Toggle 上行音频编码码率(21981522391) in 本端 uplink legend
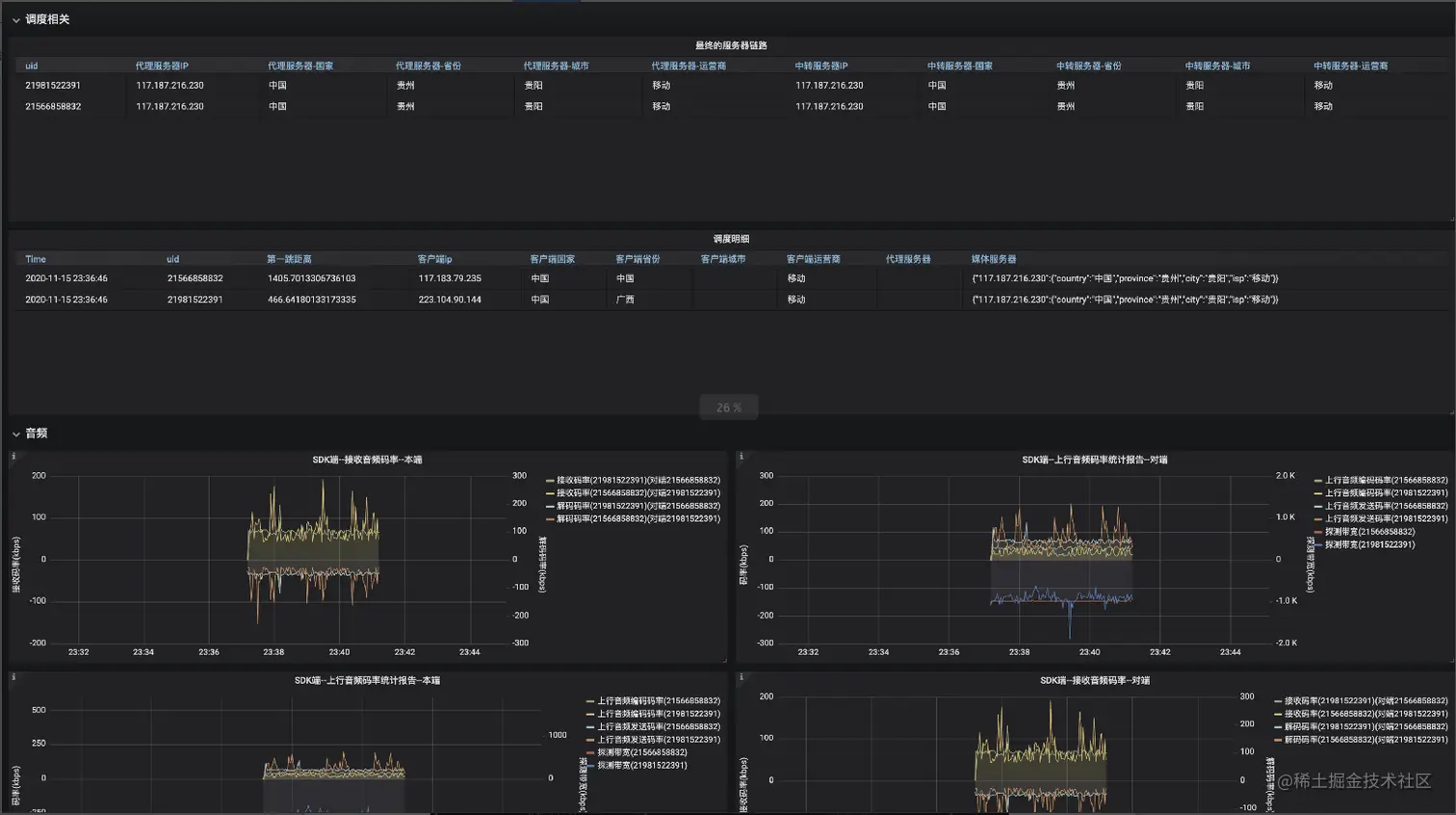The image size is (1456, 815). pyautogui.click(x=659, y=714)
